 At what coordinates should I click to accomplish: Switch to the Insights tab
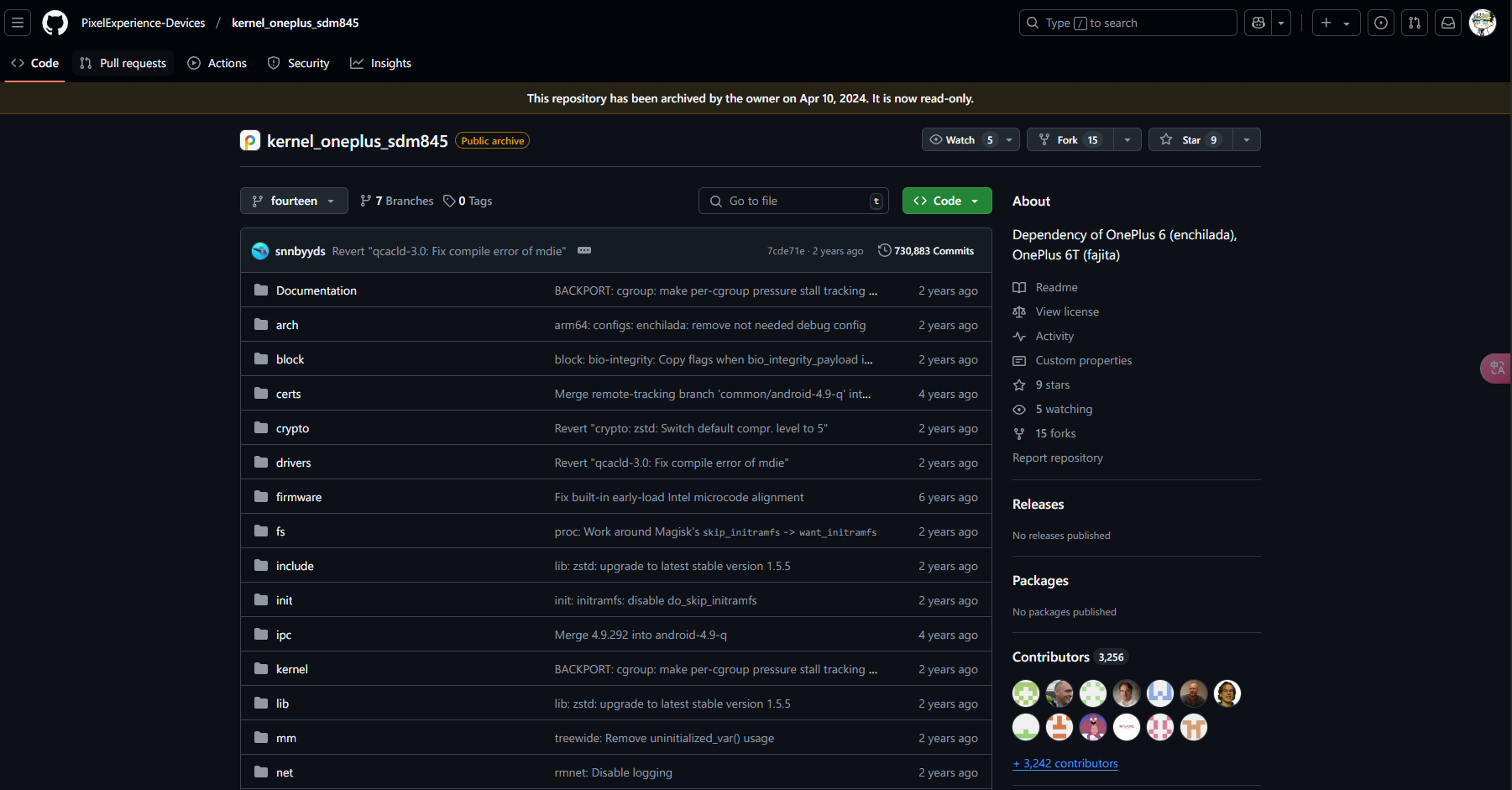[x=381, y=63]
